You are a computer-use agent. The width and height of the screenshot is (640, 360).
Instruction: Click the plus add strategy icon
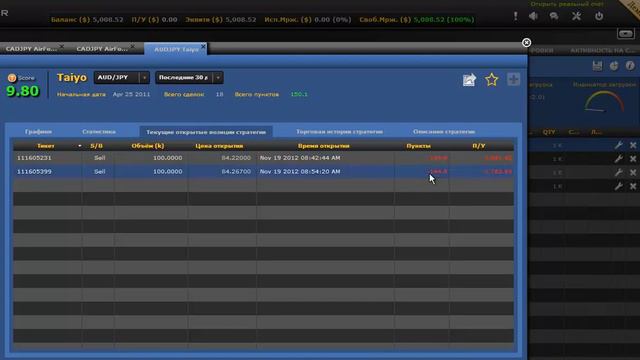pyautogui.click(x=513, y=79)
